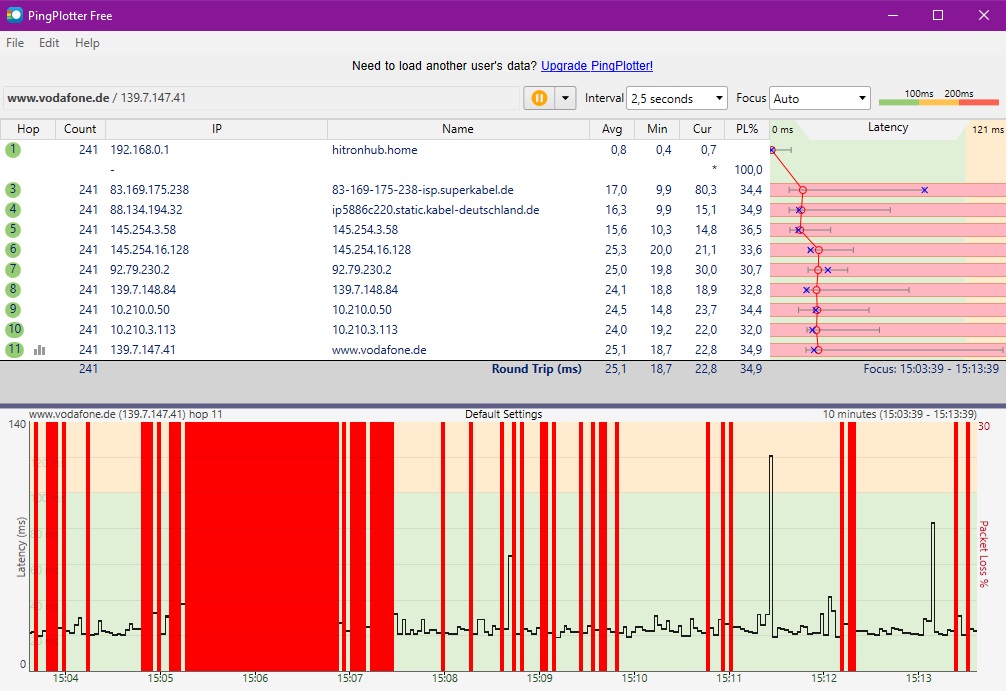Open the File menu

pos(15,43)
